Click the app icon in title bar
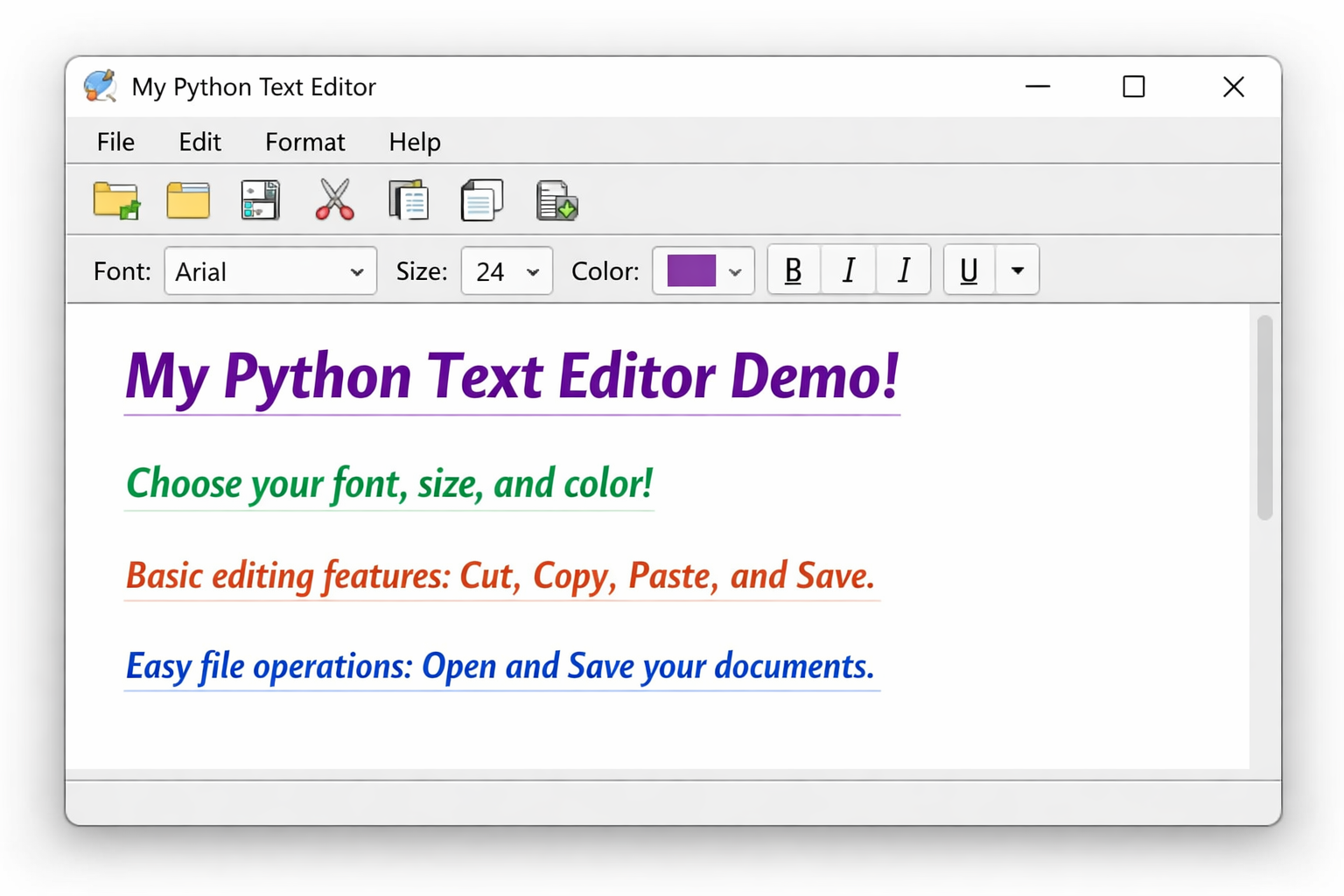This screenshot has width=1344, height=896. (x=101, y=87)
